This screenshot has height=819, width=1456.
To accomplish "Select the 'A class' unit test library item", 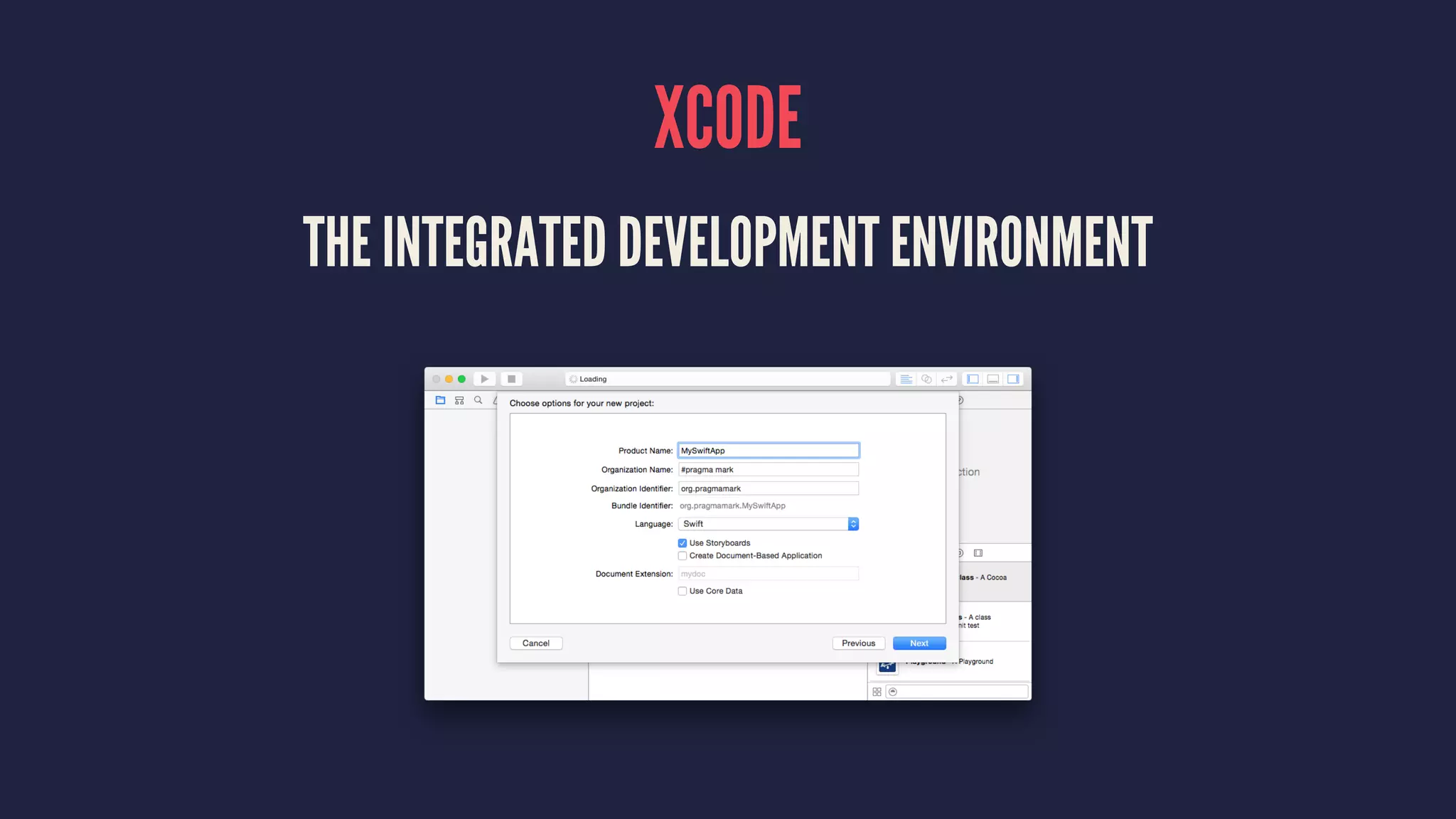I will point(995,621).
